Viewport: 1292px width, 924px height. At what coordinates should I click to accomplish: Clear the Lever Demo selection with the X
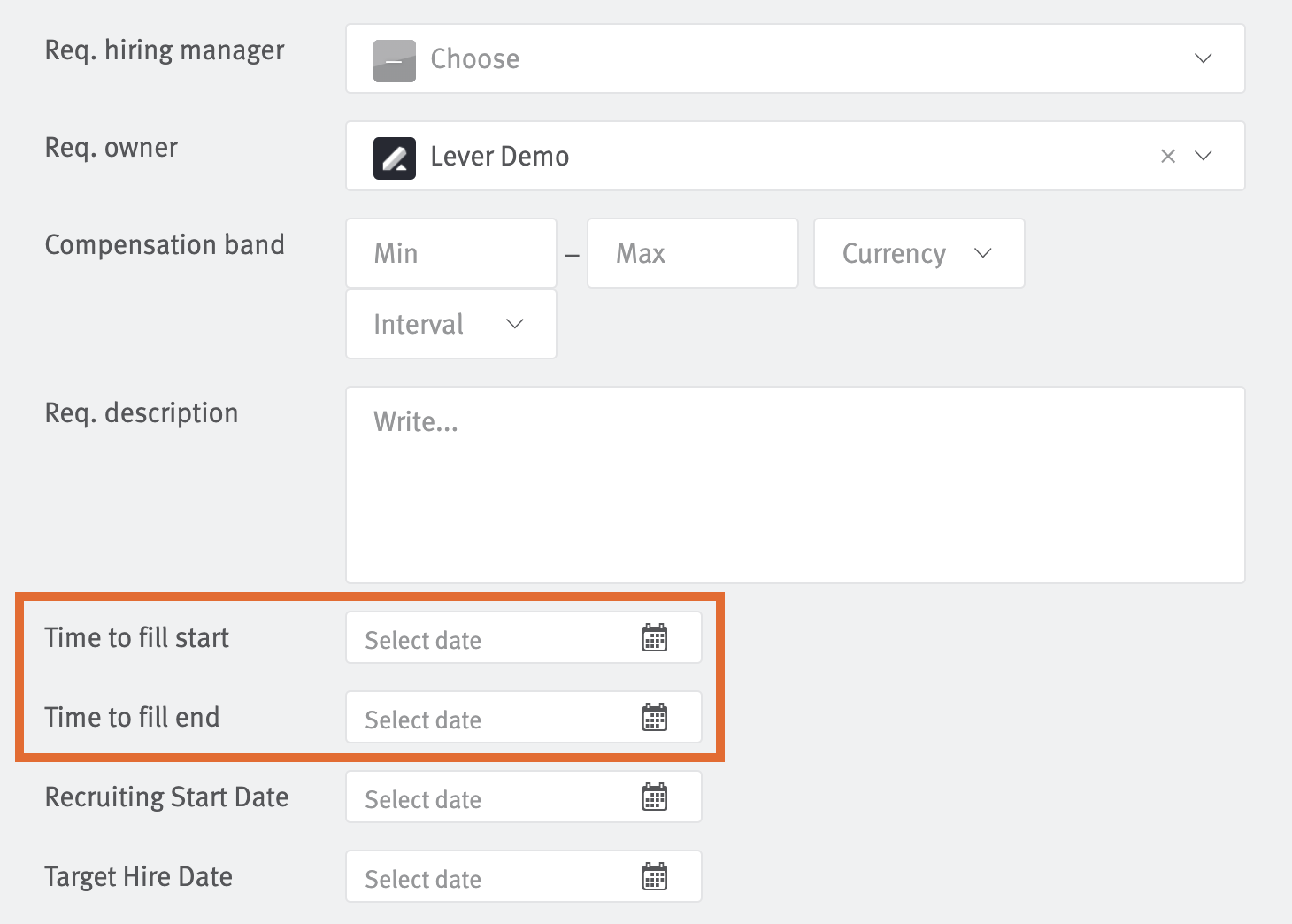click(x=1167, y=156)
